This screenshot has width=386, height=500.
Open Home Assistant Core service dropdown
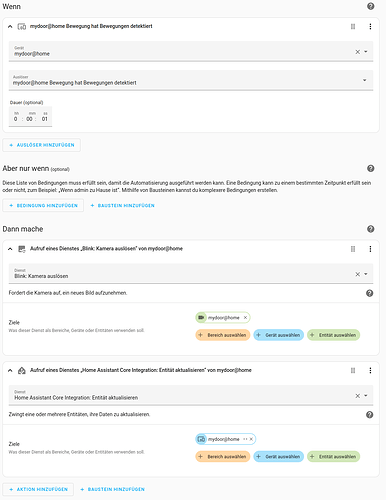[x=366, y=395]
